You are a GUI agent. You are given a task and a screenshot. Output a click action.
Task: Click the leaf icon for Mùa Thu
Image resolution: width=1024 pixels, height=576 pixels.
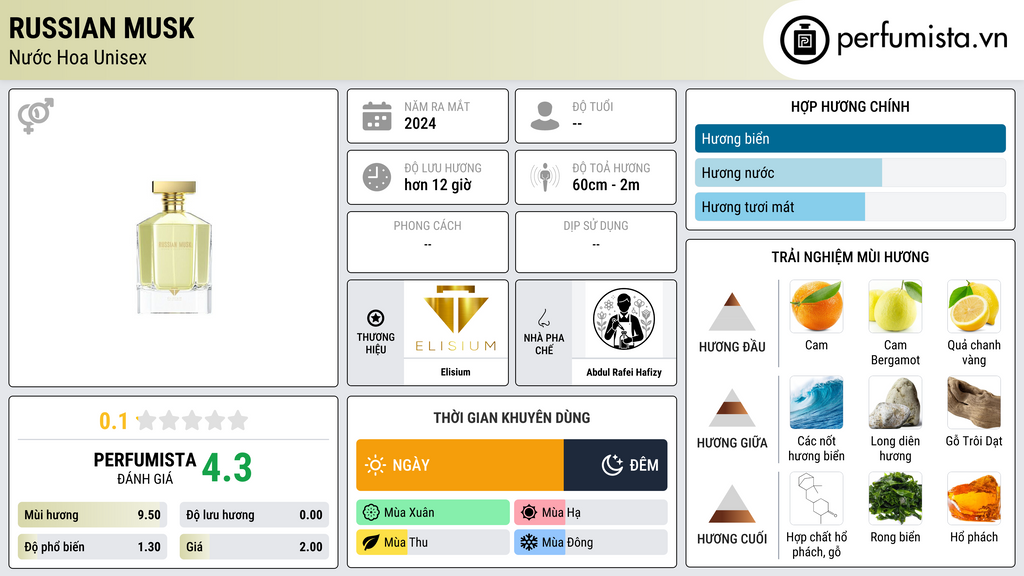371,543
